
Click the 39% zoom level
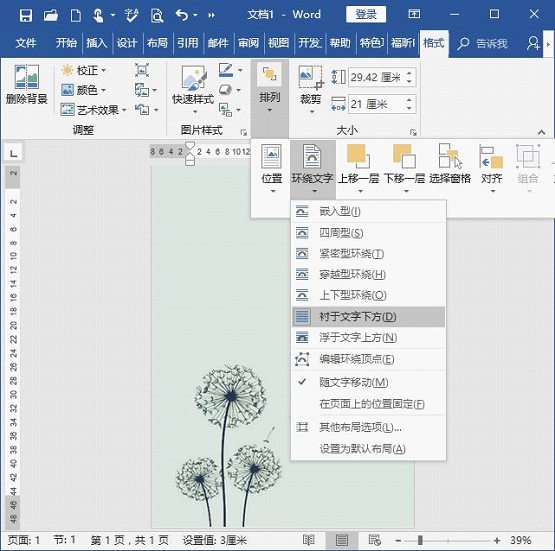click(520, 540)
